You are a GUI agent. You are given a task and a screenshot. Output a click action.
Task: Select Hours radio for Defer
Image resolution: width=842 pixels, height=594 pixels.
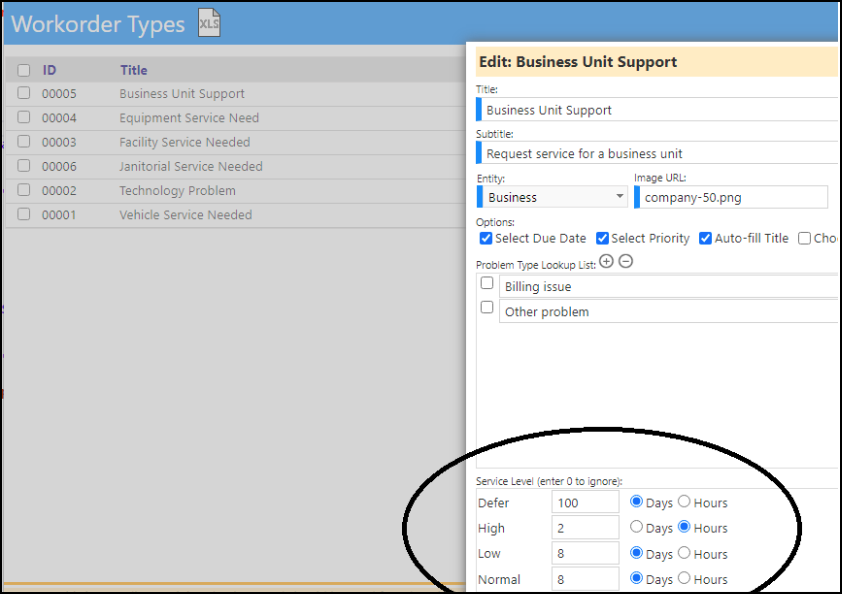pyautogui.click(x=684, y=502)
